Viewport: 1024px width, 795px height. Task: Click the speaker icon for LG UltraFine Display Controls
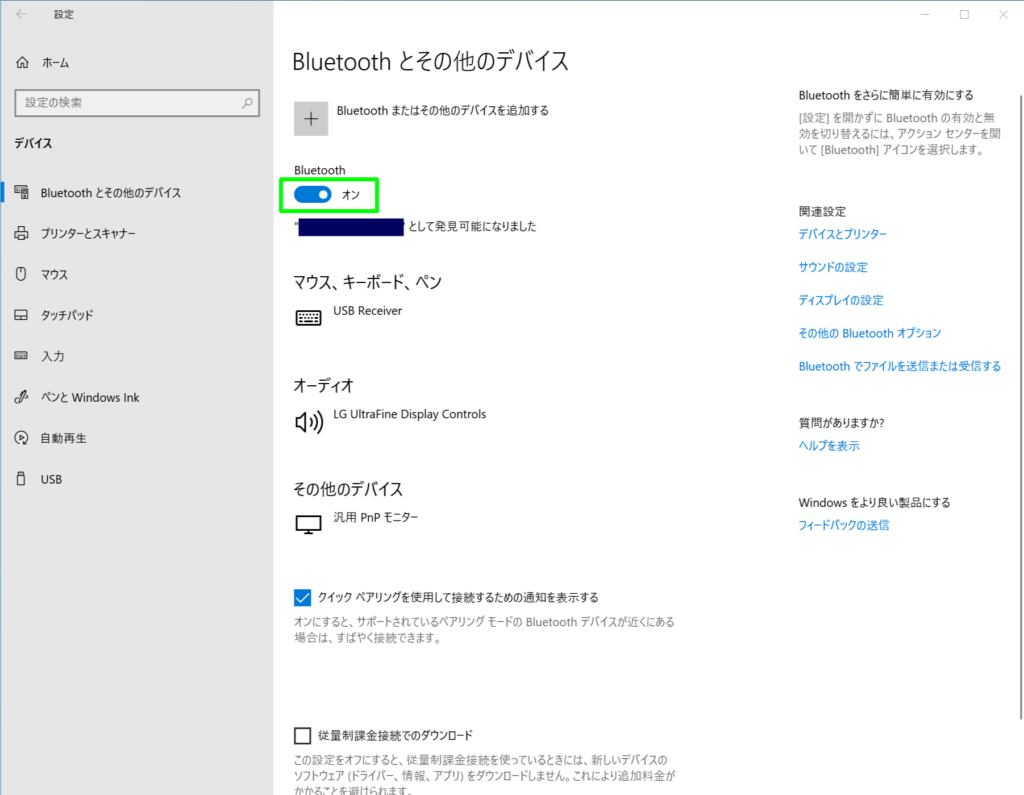tap(308, 421)
